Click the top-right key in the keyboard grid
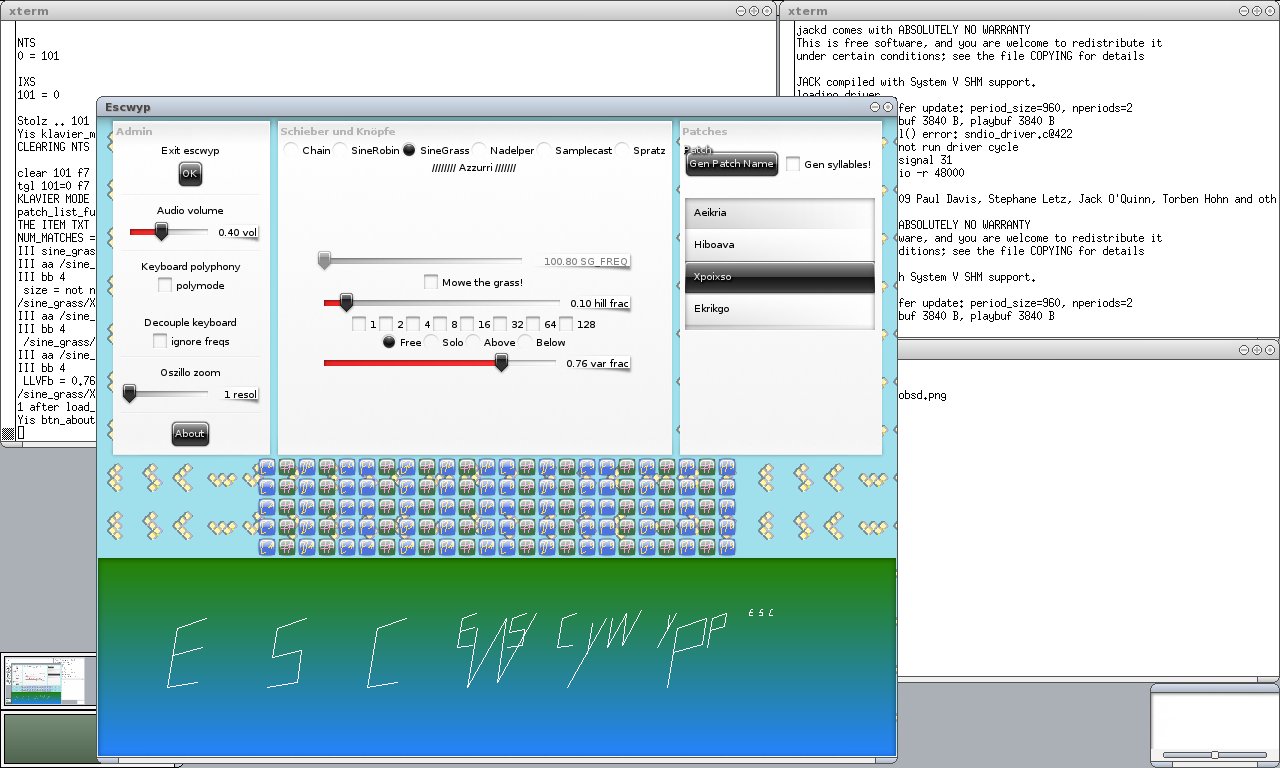The width and height of the screenshot is (1280, 768). (727, 467)
